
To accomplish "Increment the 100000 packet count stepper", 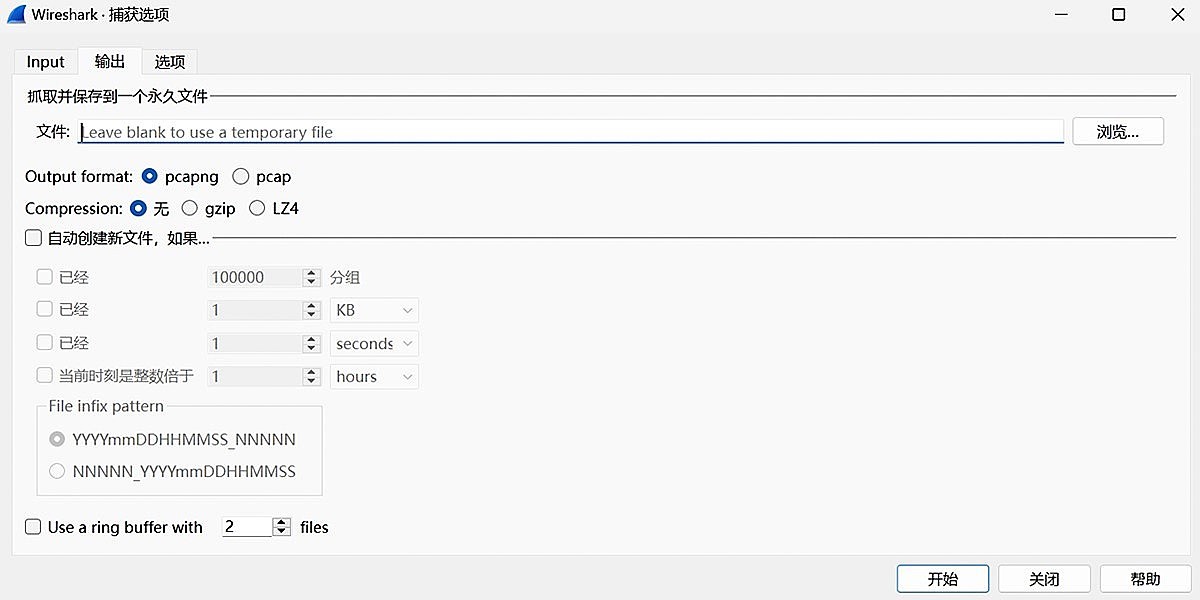I will [x=310, y=272].
